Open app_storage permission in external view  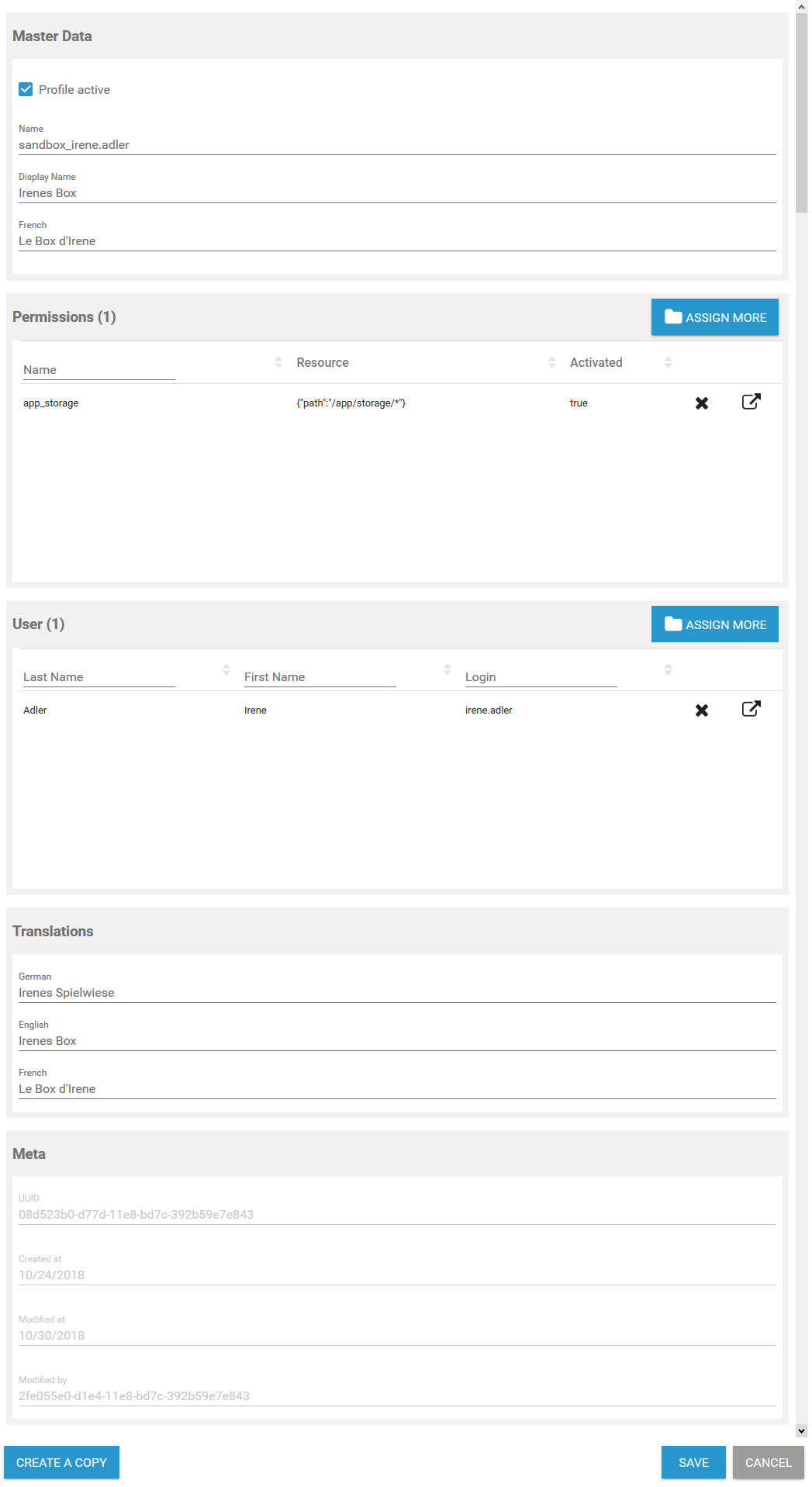pos(751,402)
